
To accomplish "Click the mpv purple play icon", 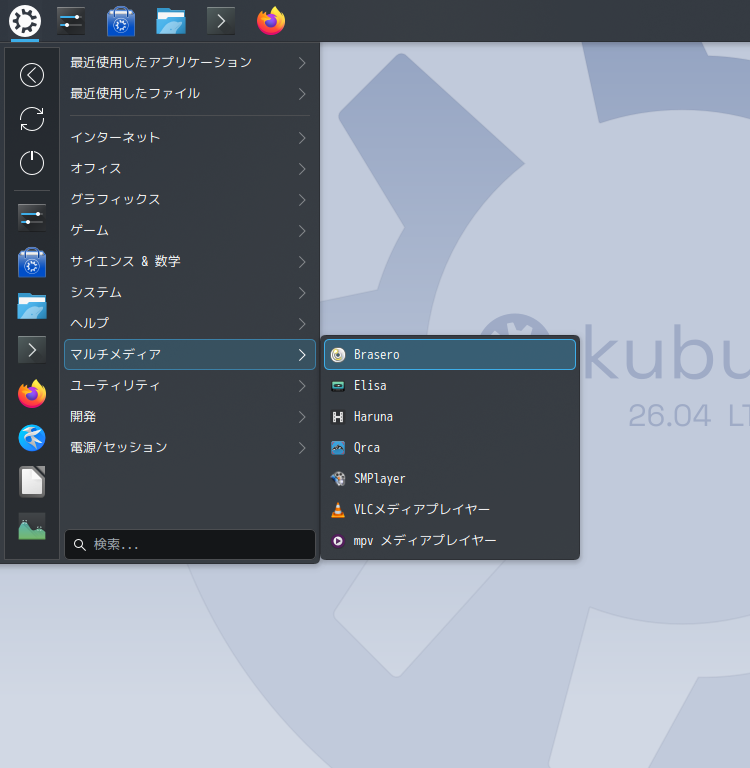I will (x=338, y=541).
